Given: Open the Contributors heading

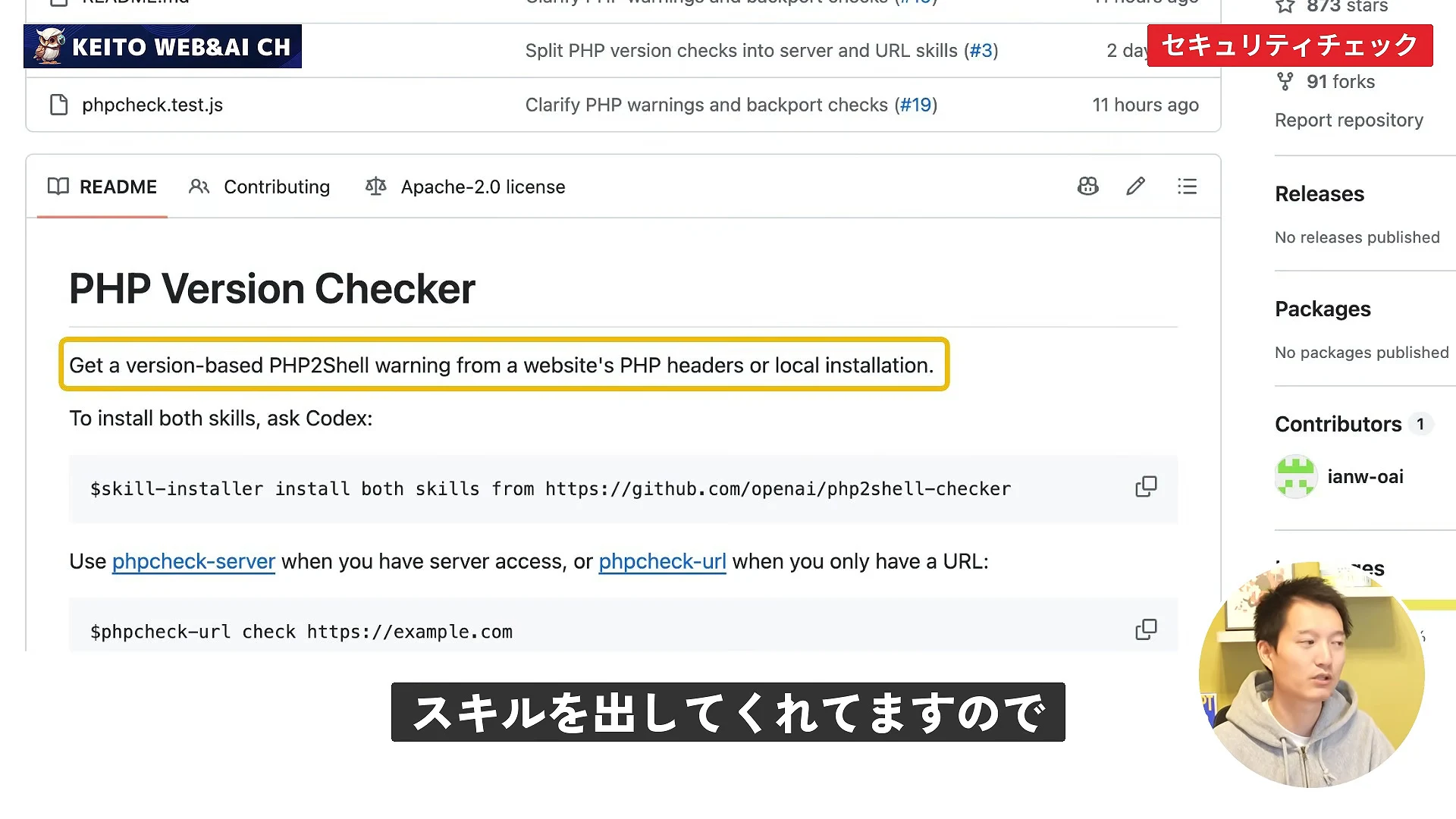Looking at the screenshot, I should point(1338,424).
